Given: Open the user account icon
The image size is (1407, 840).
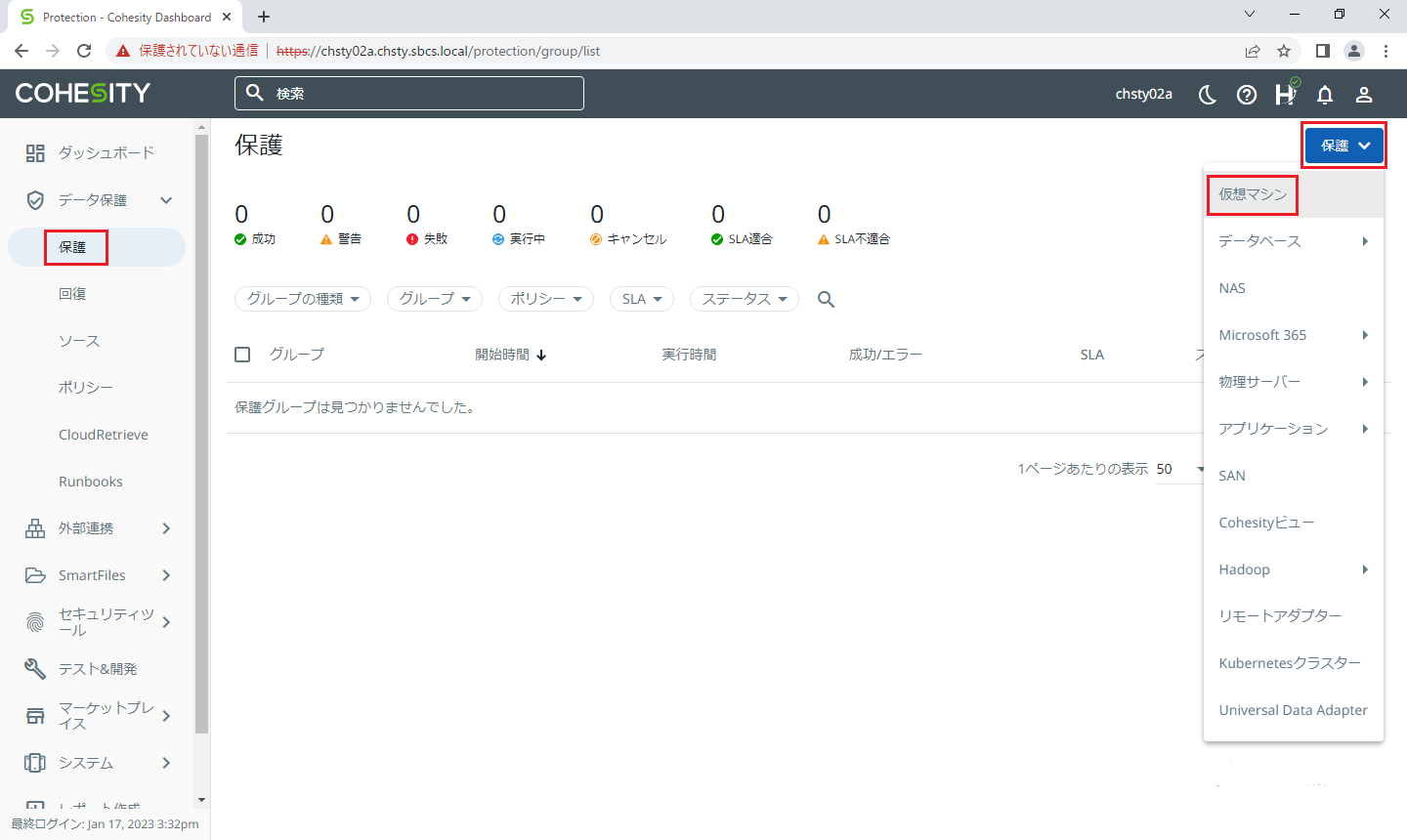Looking at the screenshot, I should 1364,94.
